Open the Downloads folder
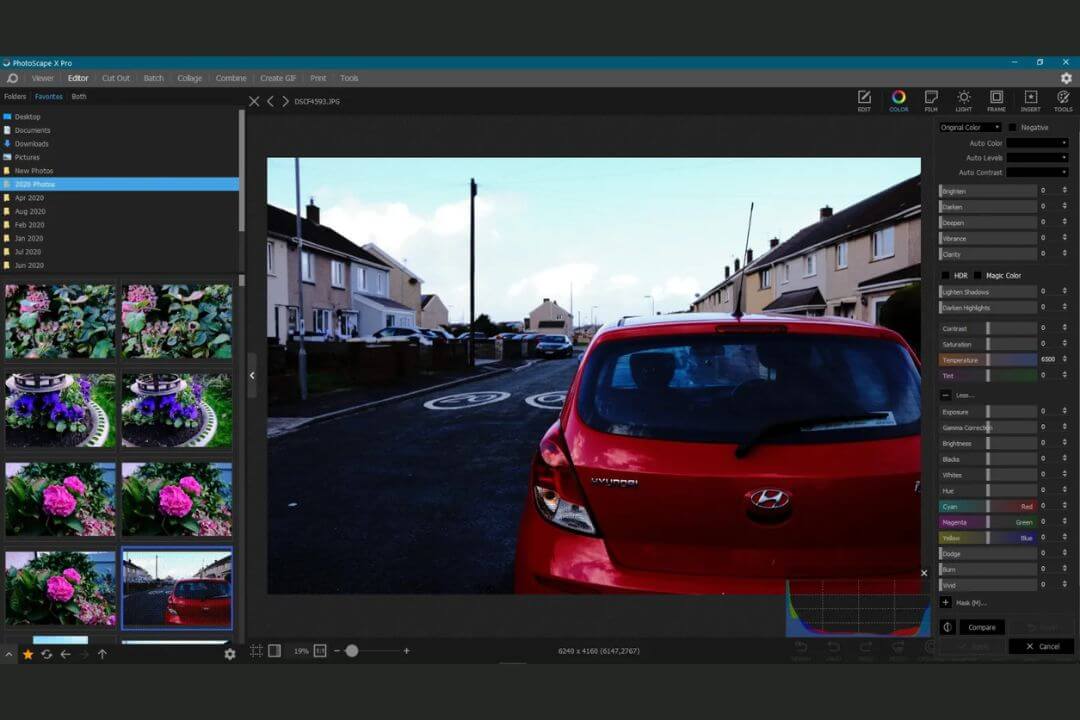The width and height of the screenshot is (1080, 720). point(32,144)
